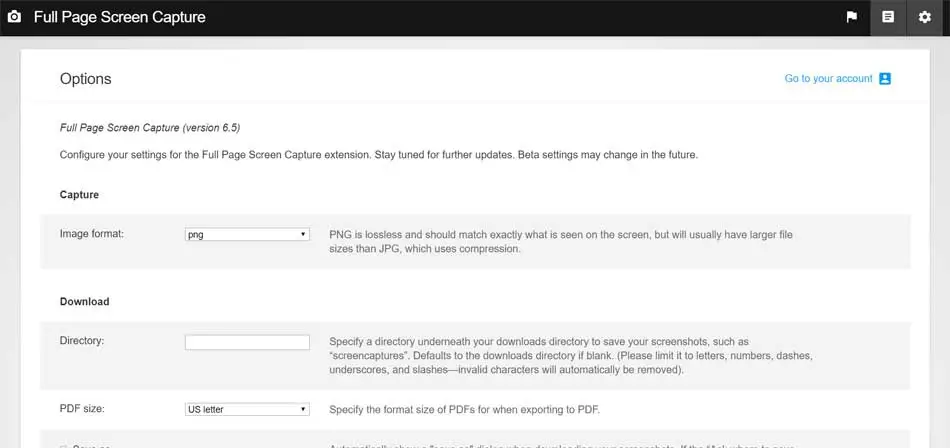Open the document list icon in the header
This screenshot has height=448, width=950.
888,17
